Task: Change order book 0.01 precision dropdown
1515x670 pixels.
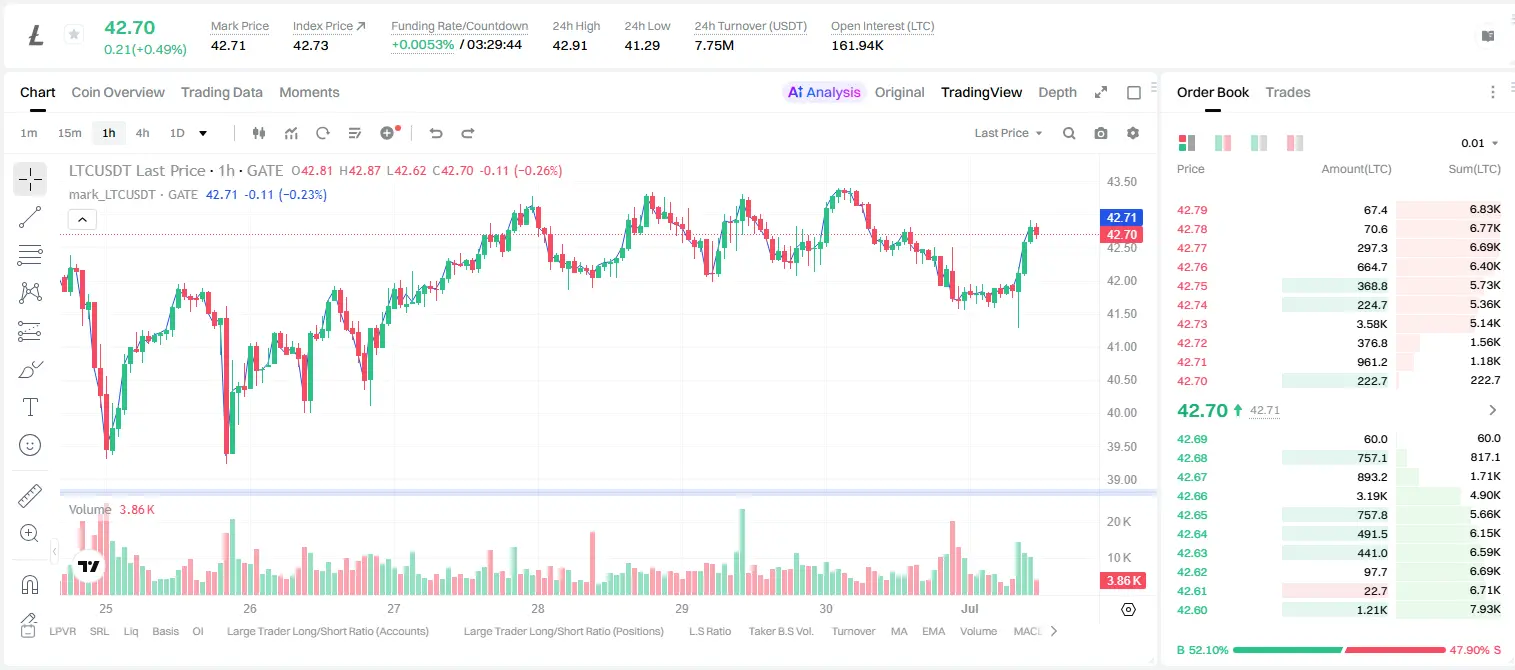Action: pyautogui.click(x=1480, y=143)
